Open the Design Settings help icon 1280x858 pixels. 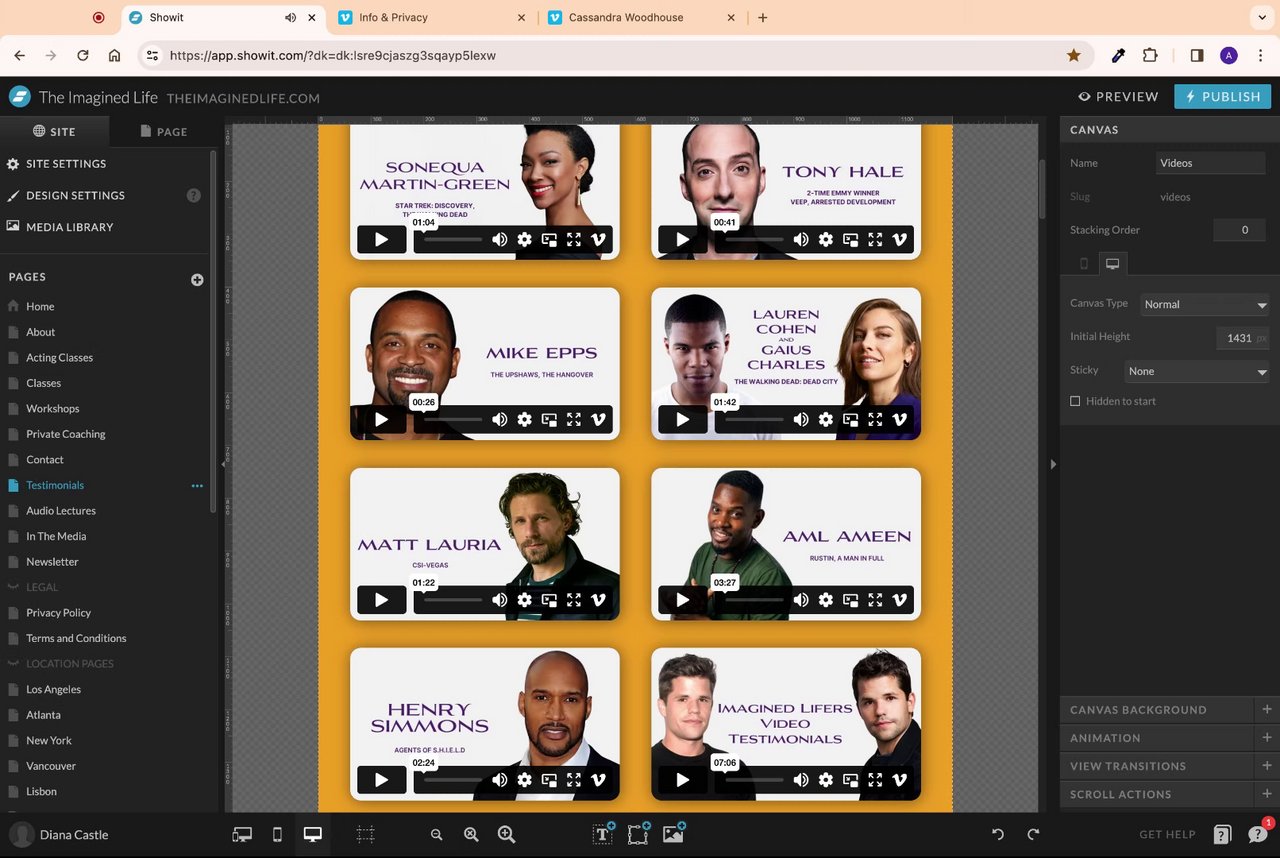point(194,196)
